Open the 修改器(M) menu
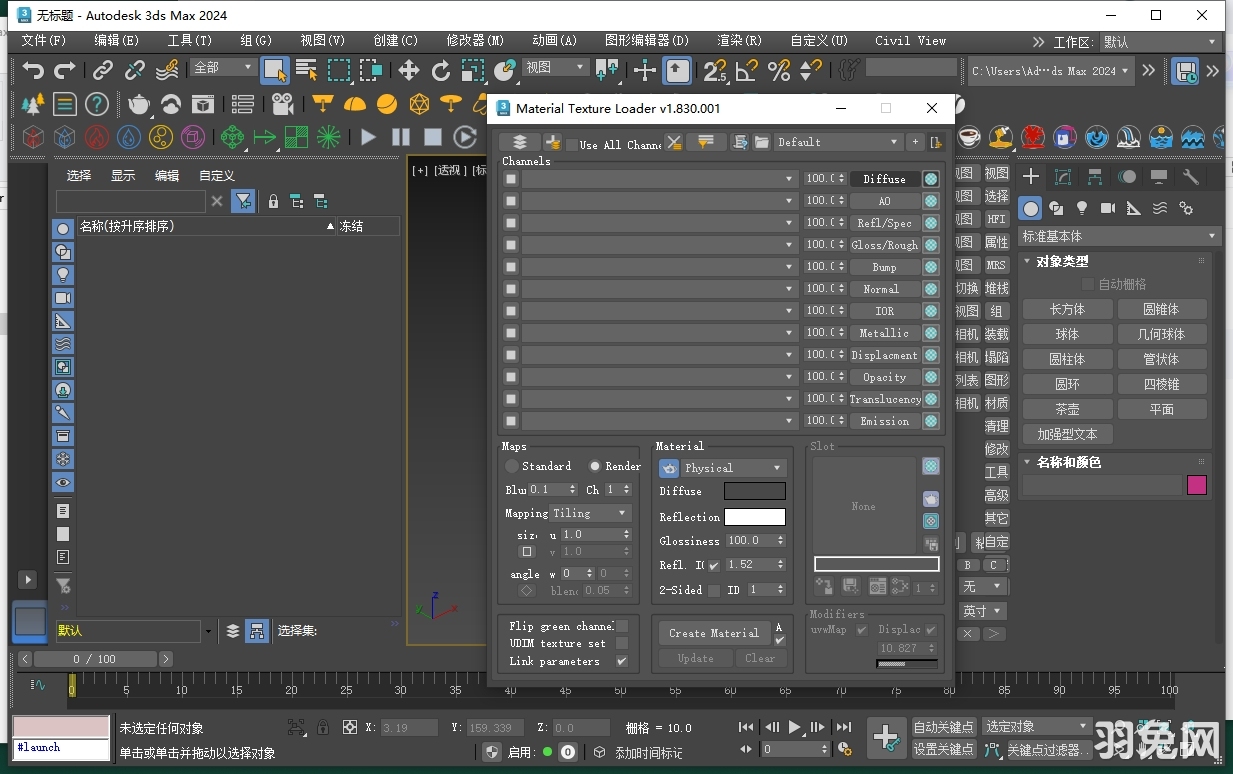This screenshot has width=1233, height=774. (475, 41)
